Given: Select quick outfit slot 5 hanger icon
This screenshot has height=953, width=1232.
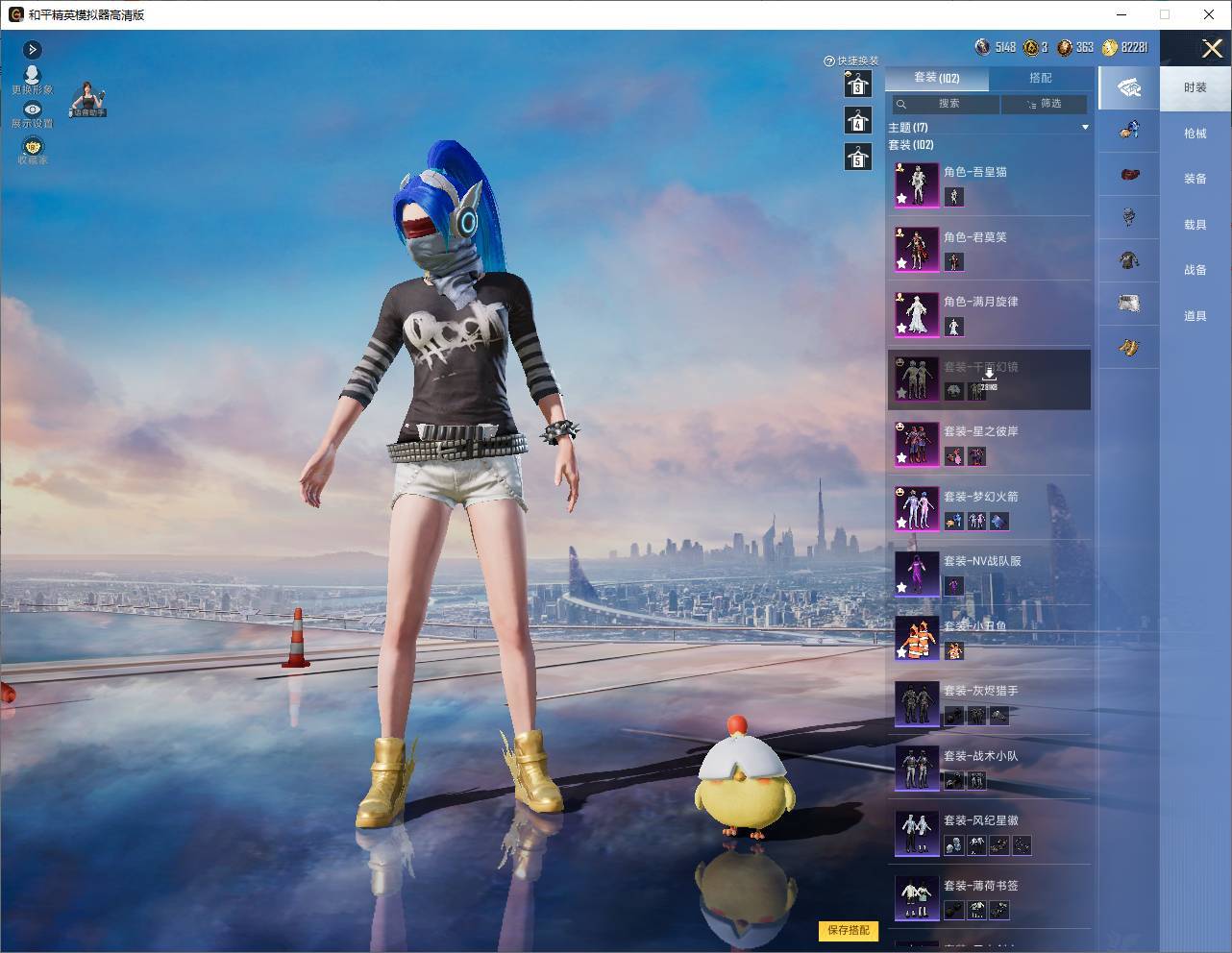Looking at the screenshot, I should pyautogui.click(x=857, y=157).
